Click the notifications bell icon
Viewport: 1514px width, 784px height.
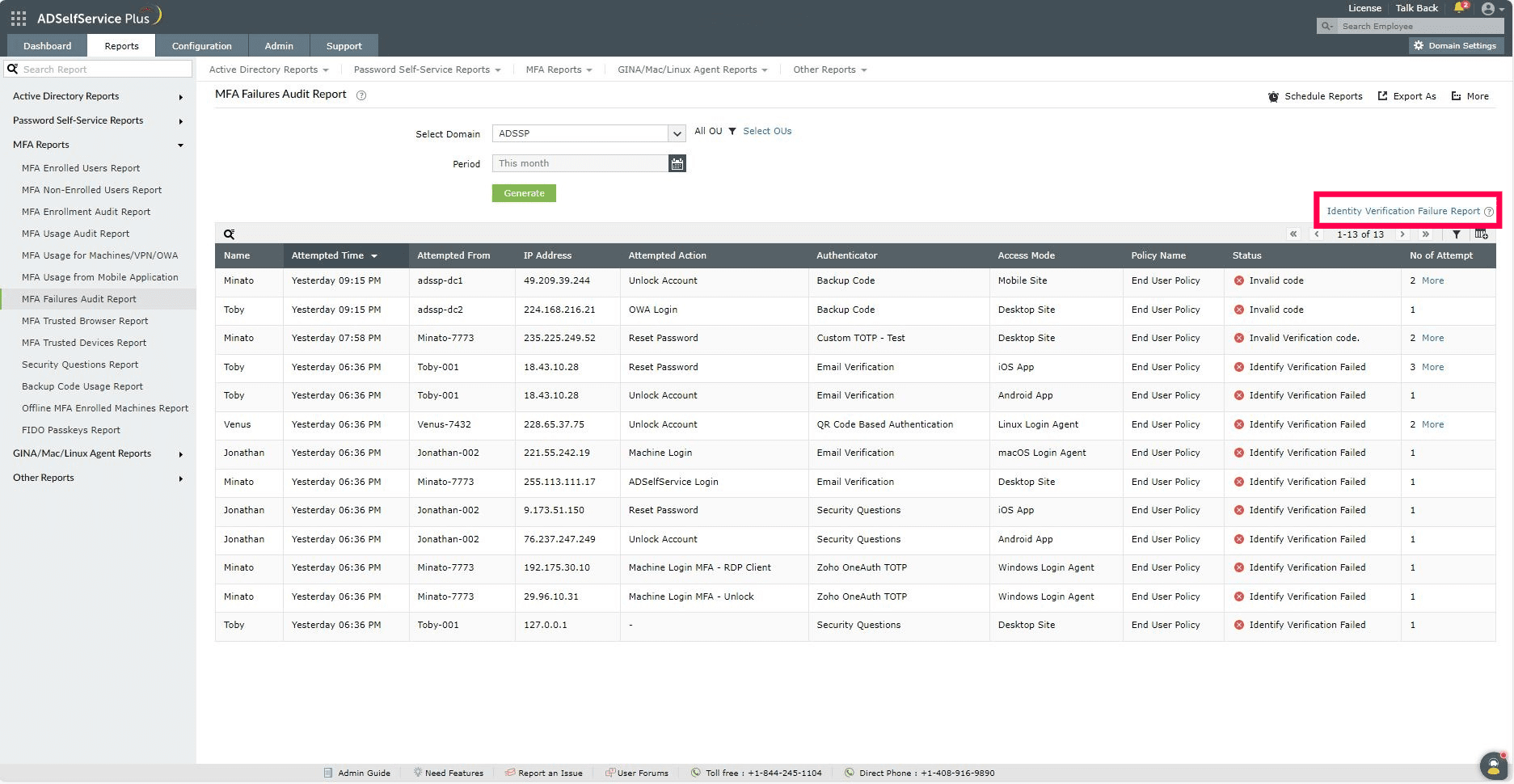(1459, 8)
